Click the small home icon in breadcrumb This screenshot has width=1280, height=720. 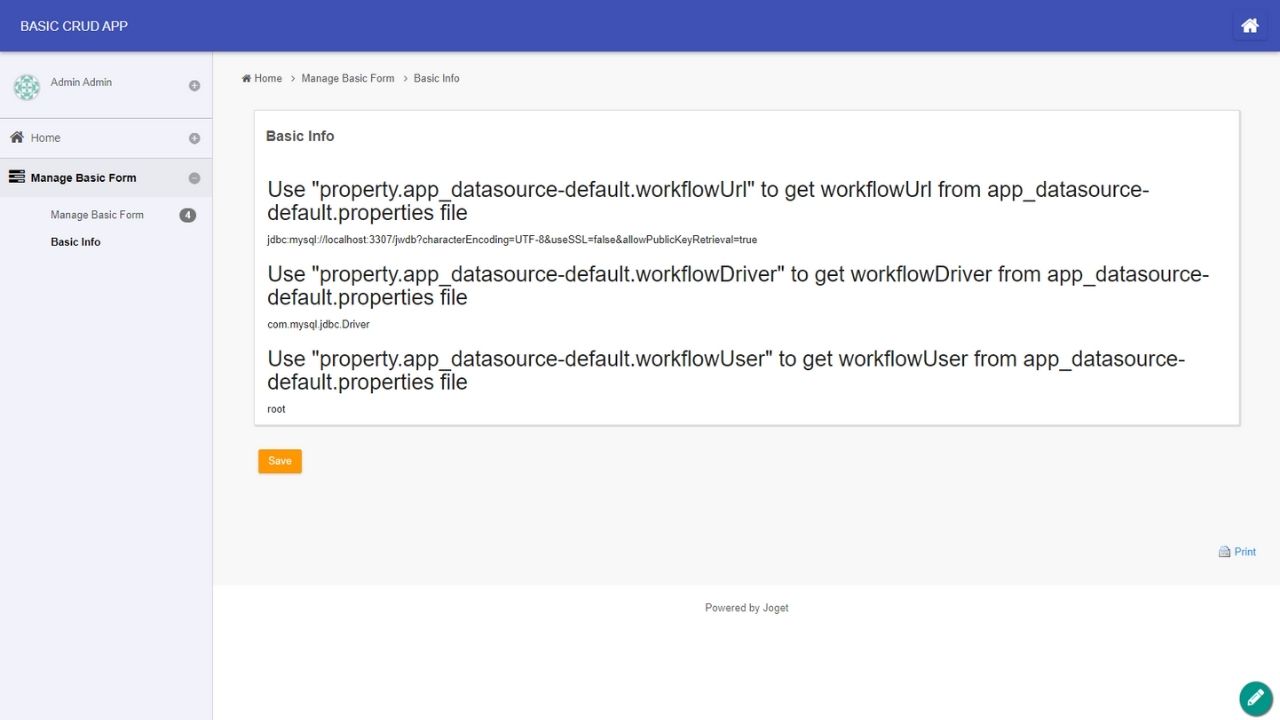pyautogui.click(x=246, y=78)
